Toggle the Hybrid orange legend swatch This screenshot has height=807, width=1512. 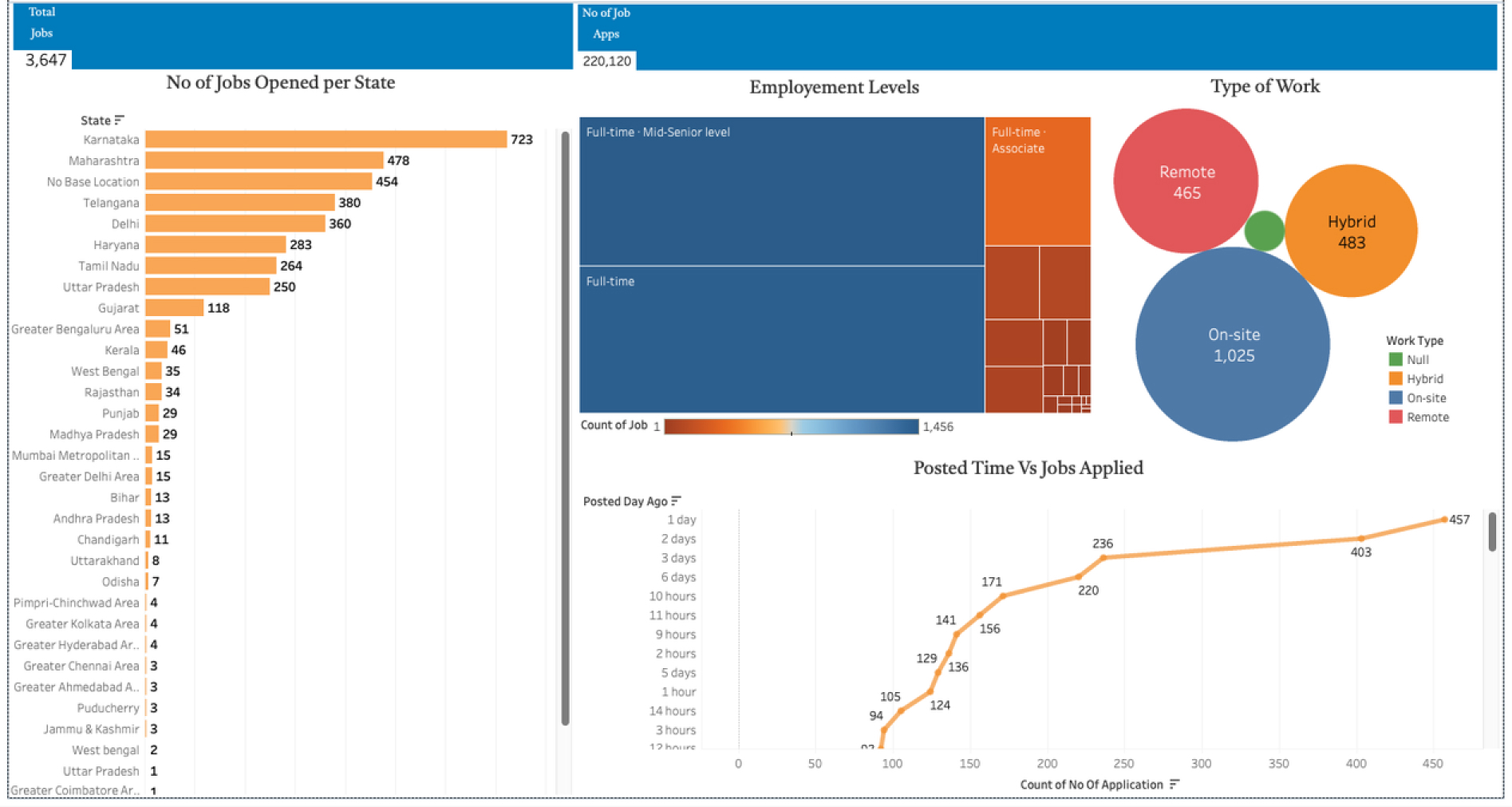tap(1396, 379)
